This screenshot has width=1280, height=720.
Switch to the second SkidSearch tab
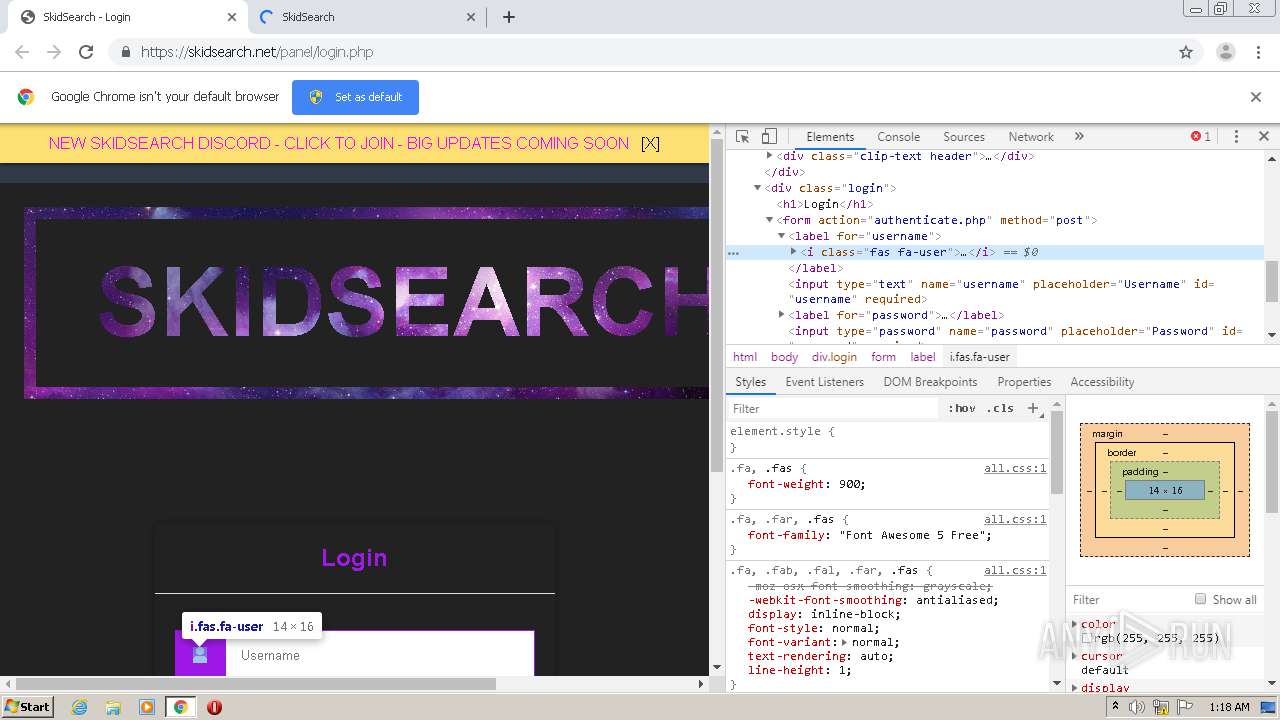[x=368, y=17]
